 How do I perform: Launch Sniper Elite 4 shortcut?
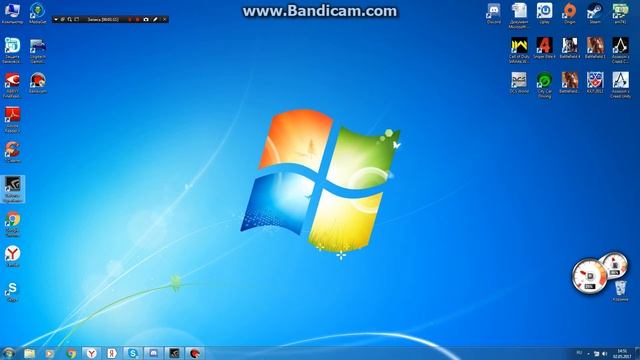(x=544, y=48)
